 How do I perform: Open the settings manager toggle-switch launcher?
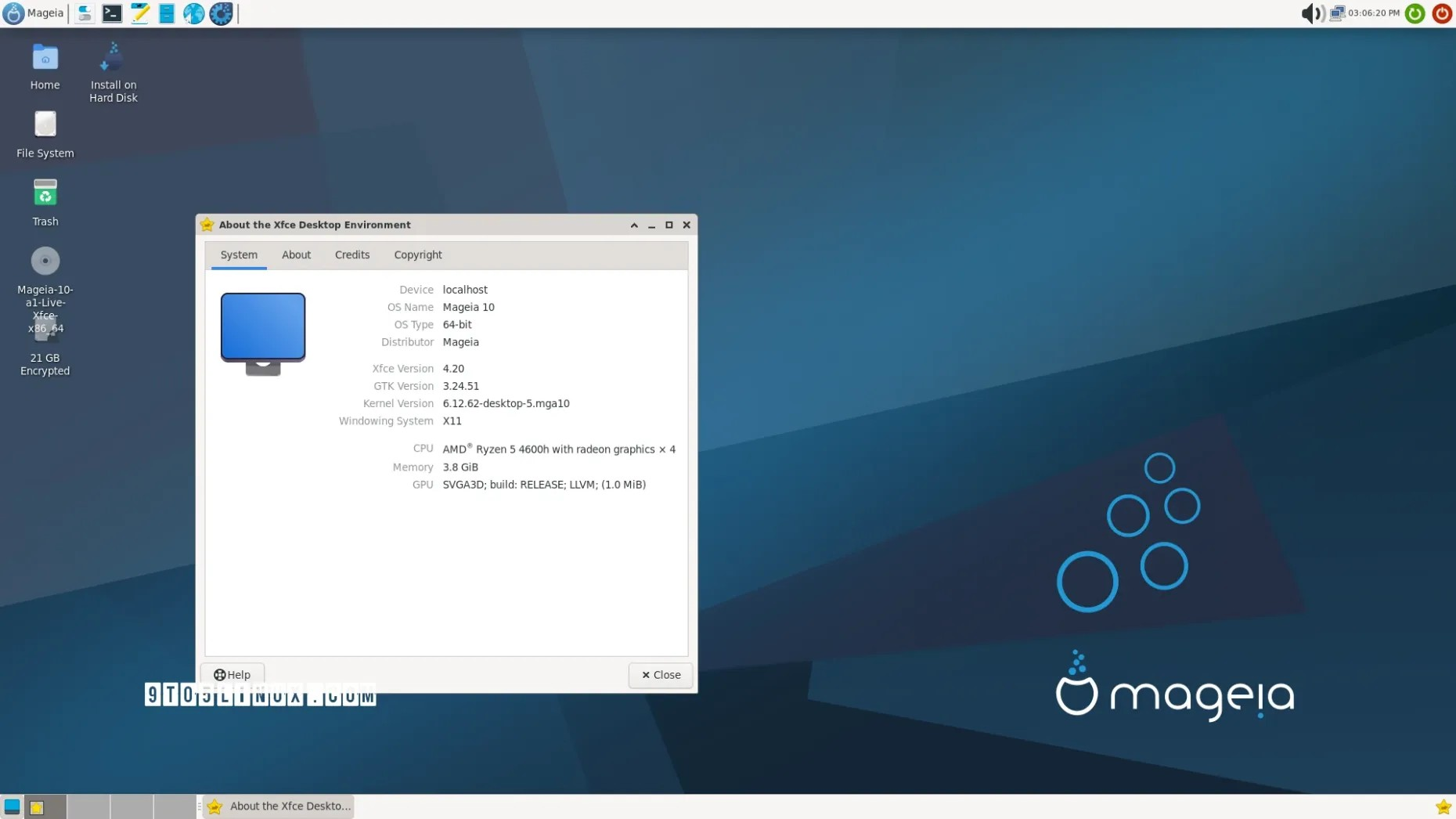85,13
